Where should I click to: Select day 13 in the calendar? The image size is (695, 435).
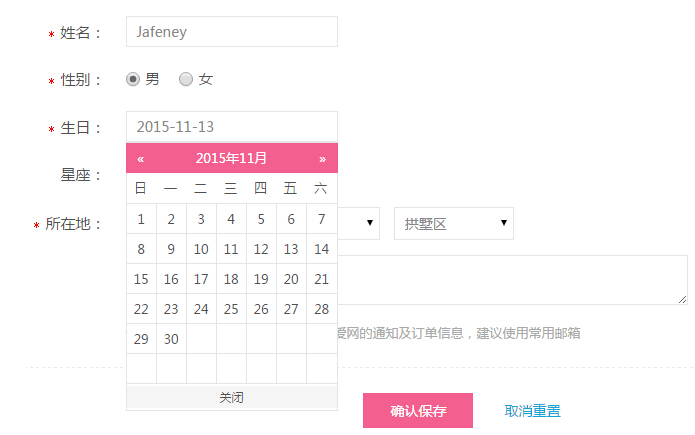pyautogui.click(x=291, y=249)
